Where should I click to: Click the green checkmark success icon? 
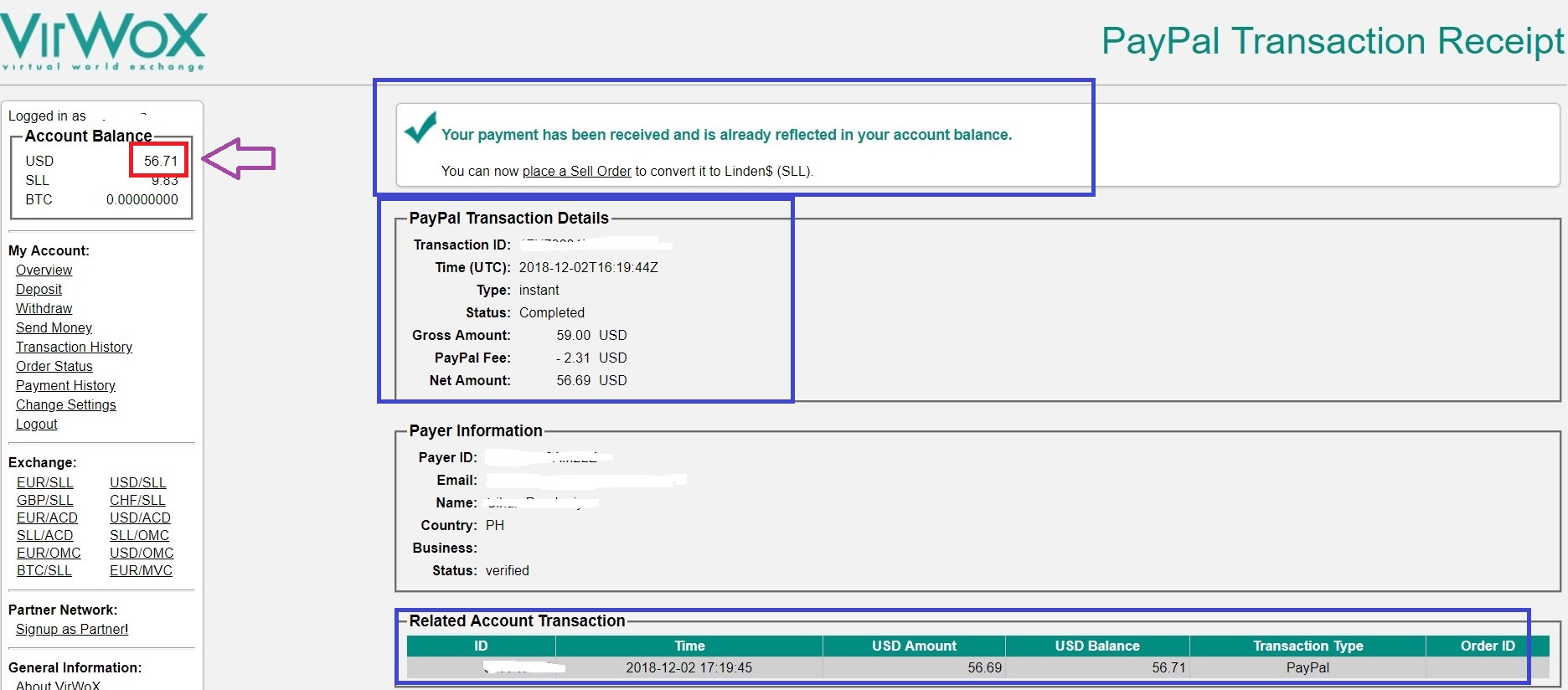(x=420, y=128)
